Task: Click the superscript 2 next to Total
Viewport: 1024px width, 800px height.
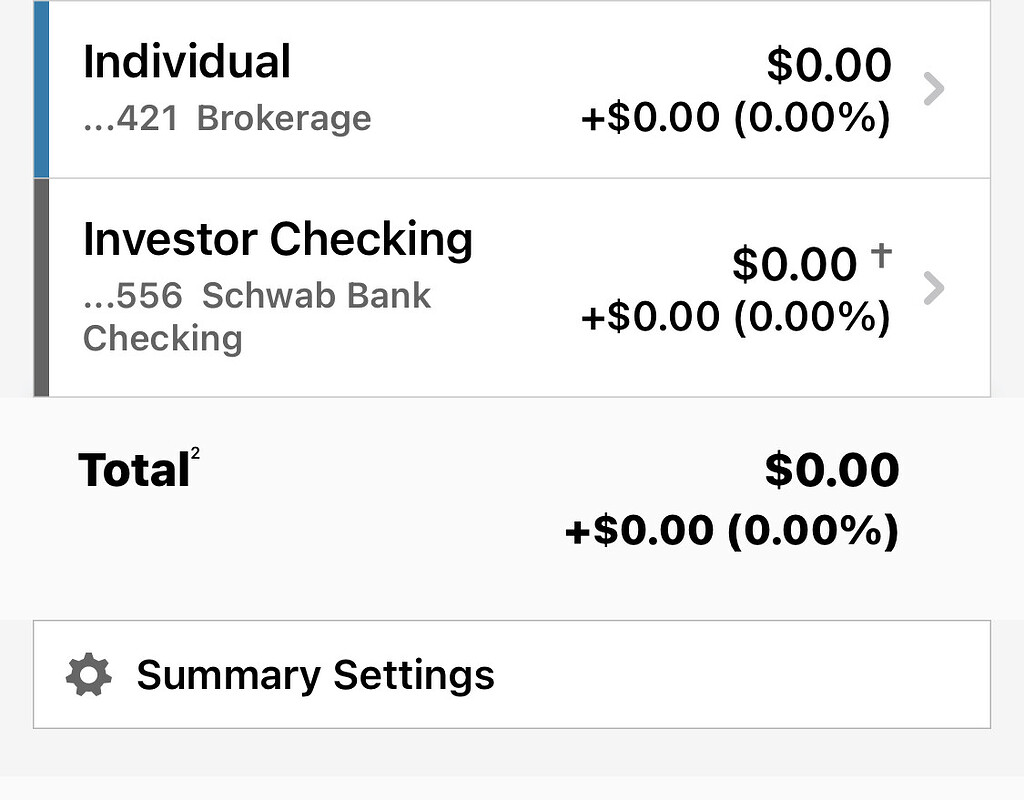Action: (x=193, y=453)
